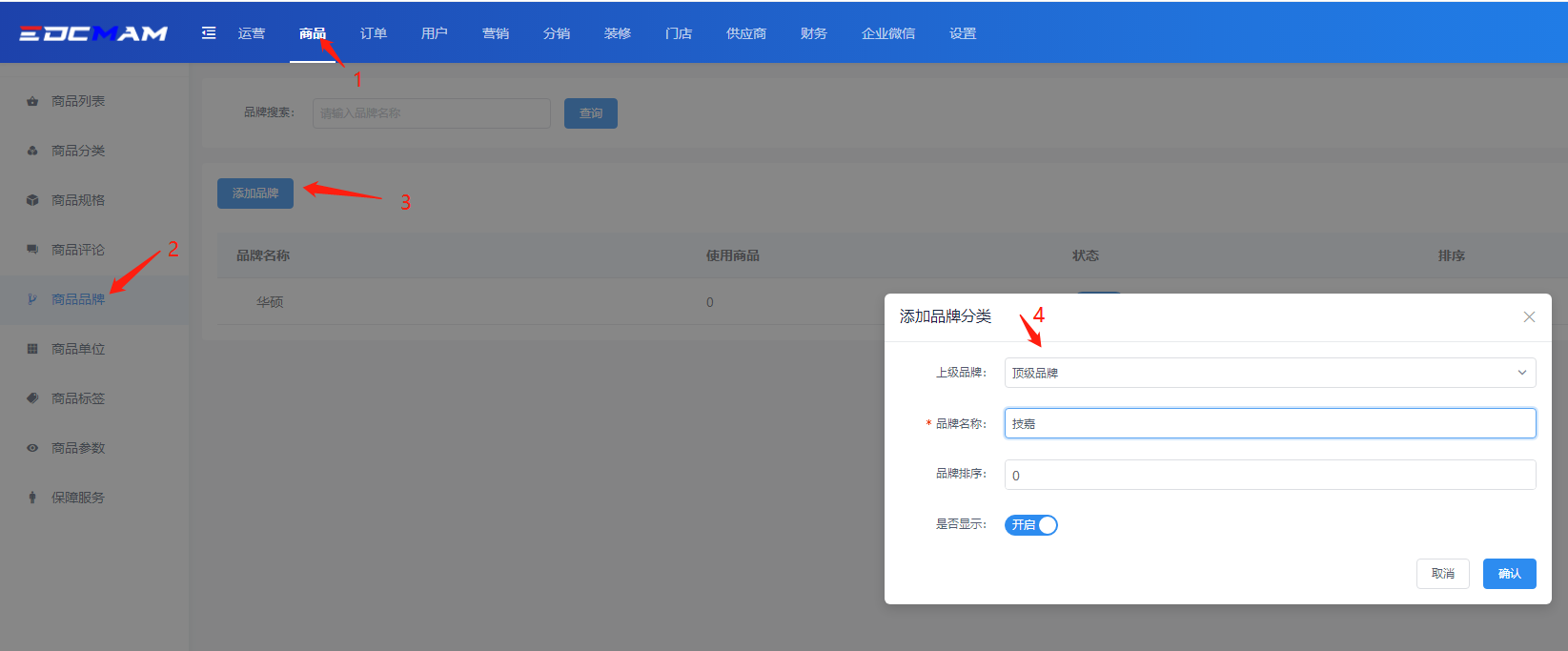Open the 订单 top menu
This screenshot has height=651, width=1568.
tap(374, 33)
